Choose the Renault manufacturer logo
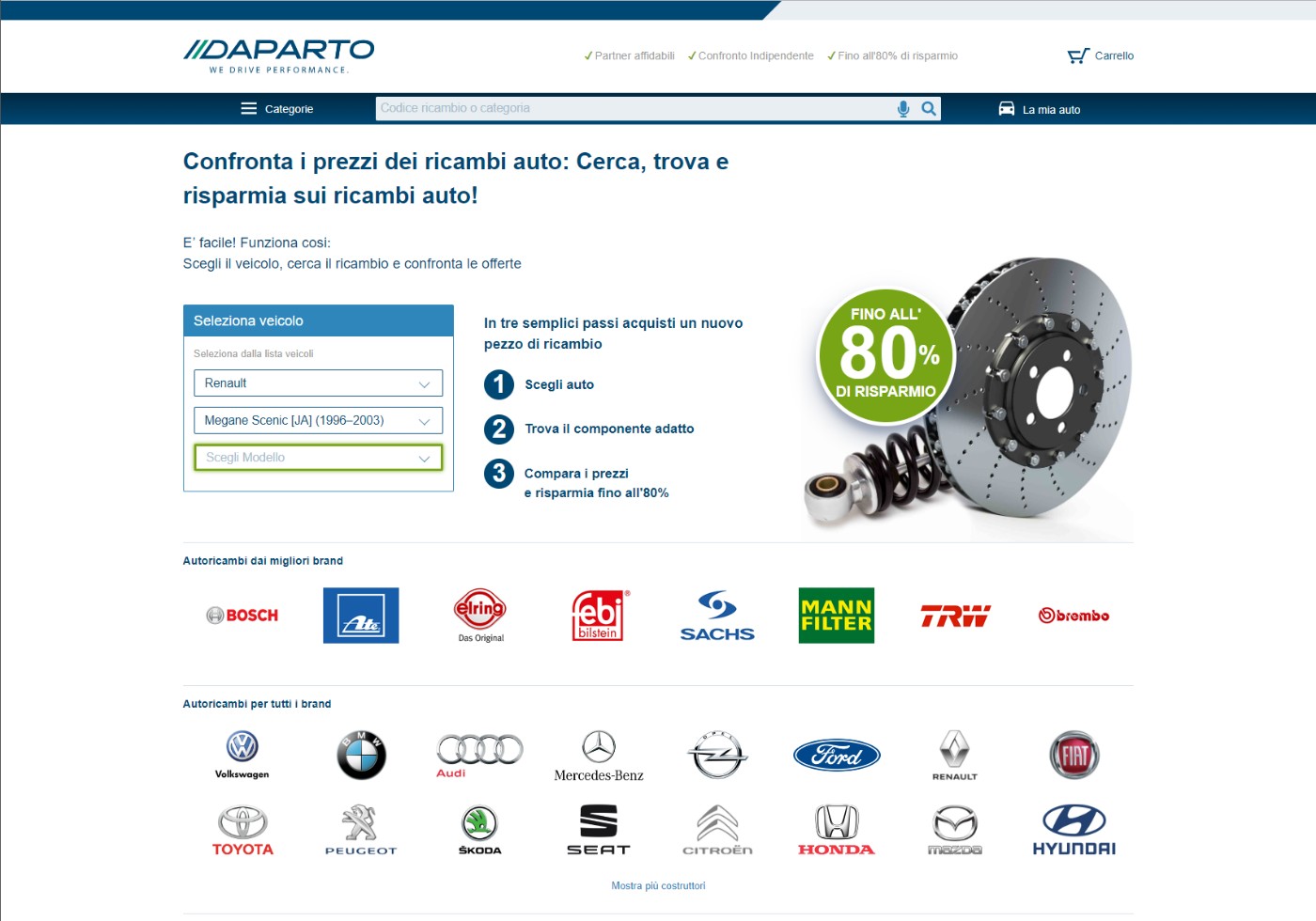The height and width of the screenshot is (921, 1316). (955, 755)
